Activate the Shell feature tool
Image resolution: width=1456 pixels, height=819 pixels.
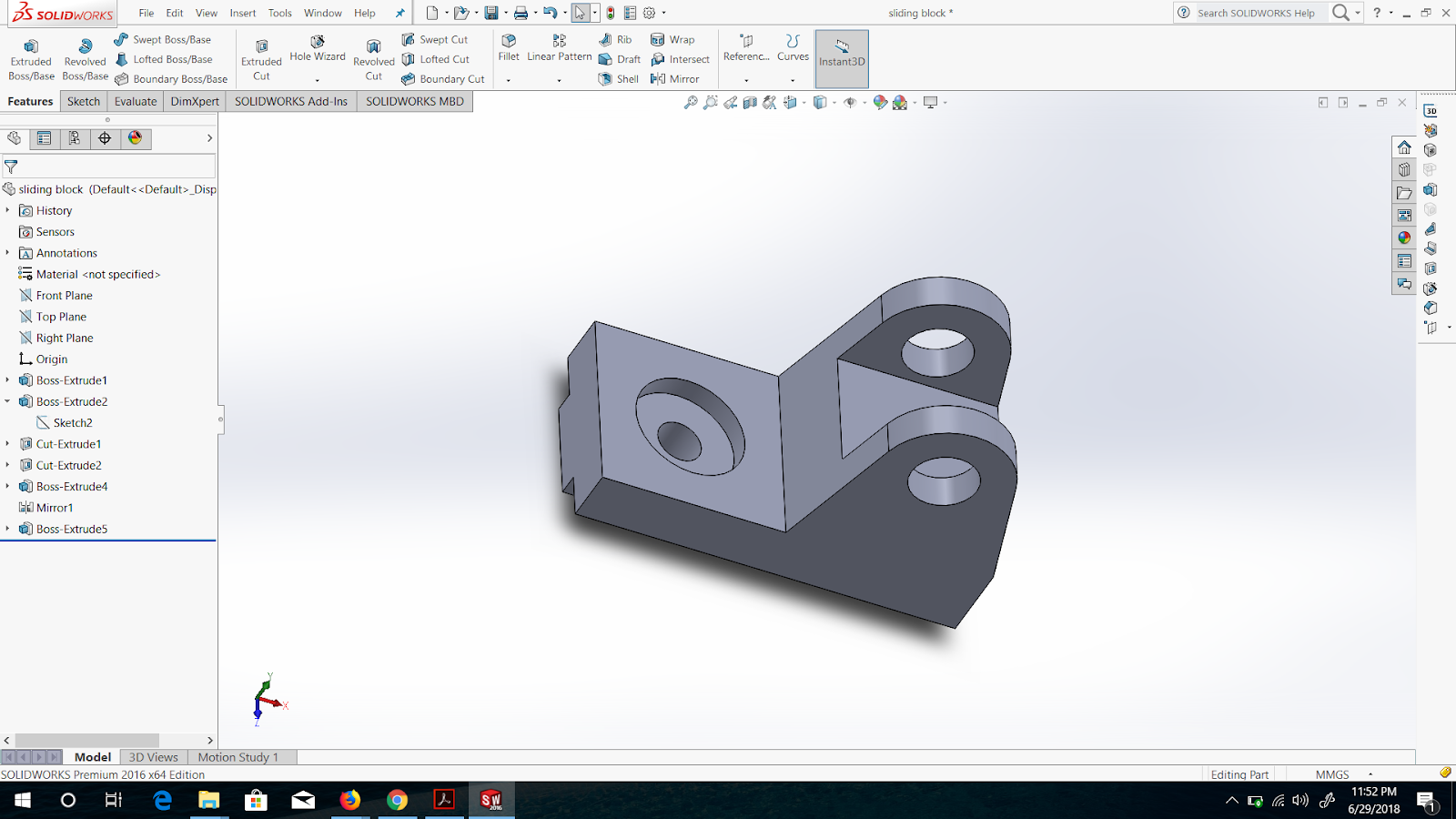tap(619, 79)
